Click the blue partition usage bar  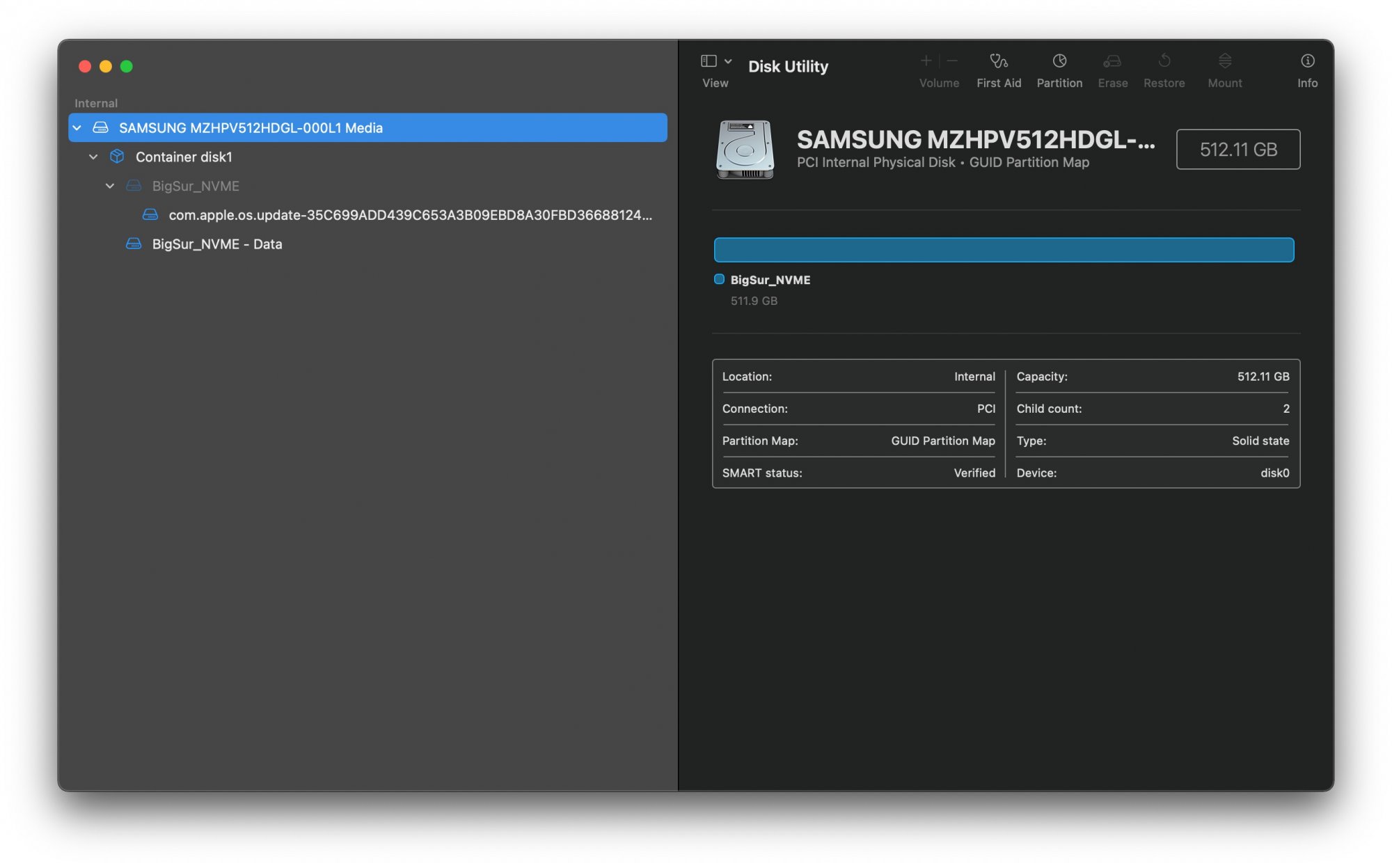click(x=1003, y=250)
